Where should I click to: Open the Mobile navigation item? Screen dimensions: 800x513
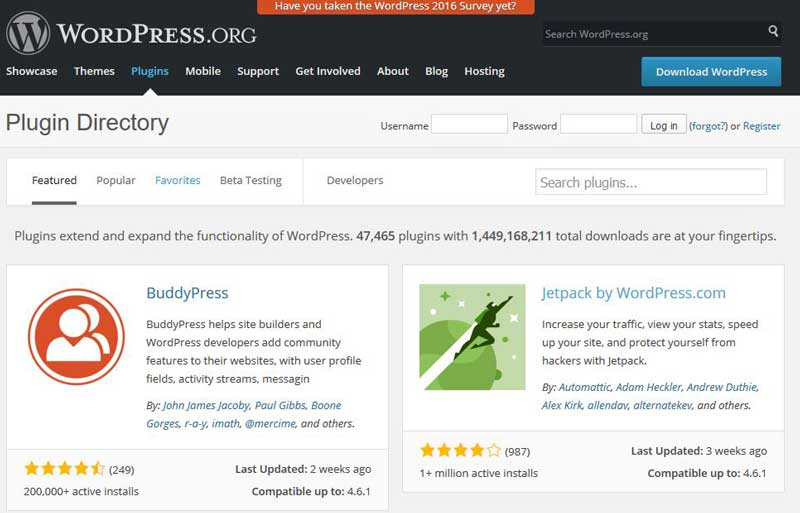click(x=203, y=71)
